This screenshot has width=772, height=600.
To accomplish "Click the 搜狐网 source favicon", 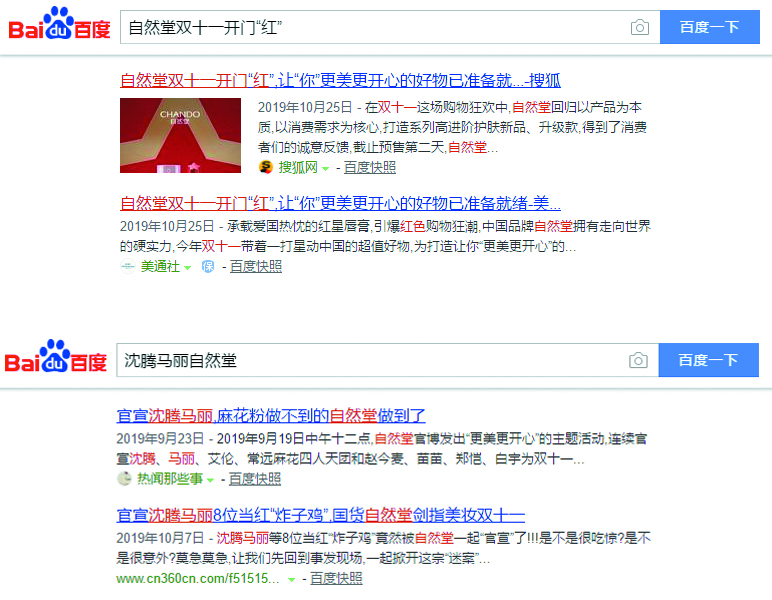I will [x=266, y=167].
